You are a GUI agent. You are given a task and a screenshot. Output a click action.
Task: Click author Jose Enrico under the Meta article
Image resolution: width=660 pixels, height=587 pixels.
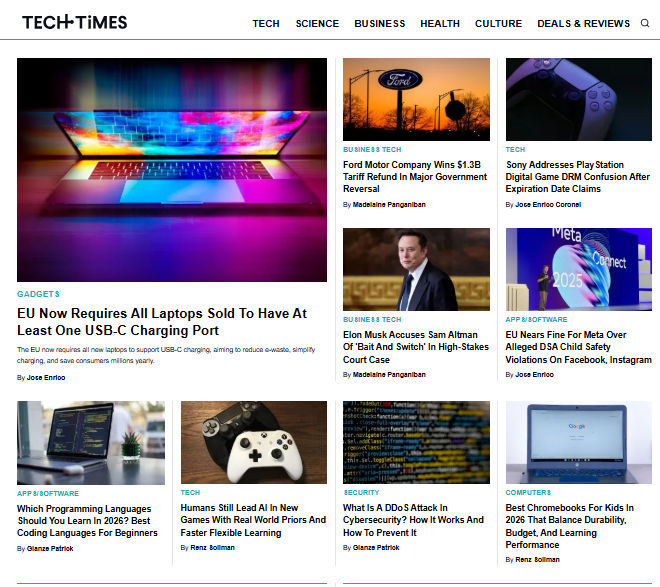click(x=535, y=375)
